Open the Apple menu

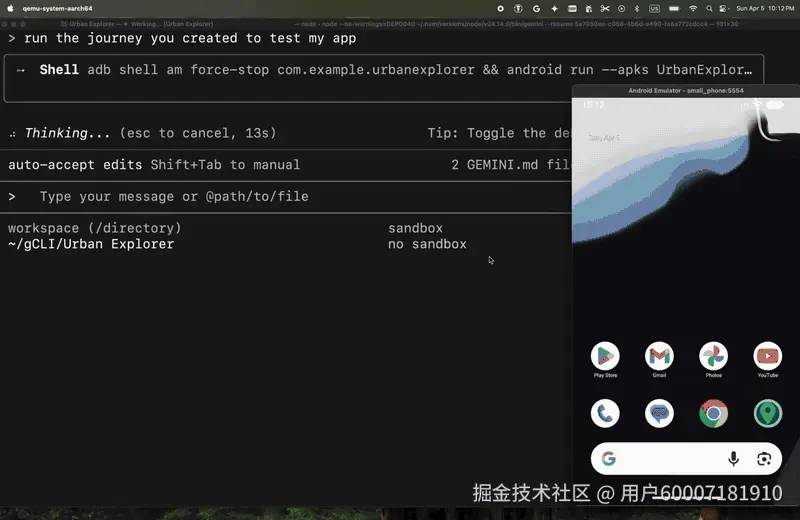click(x=10, y=8)
